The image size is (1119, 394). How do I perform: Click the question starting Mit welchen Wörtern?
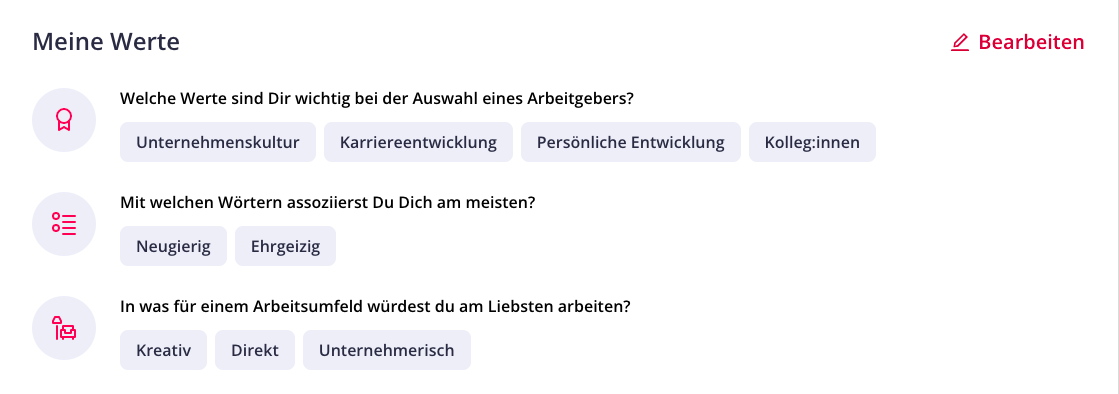(328, 203)
